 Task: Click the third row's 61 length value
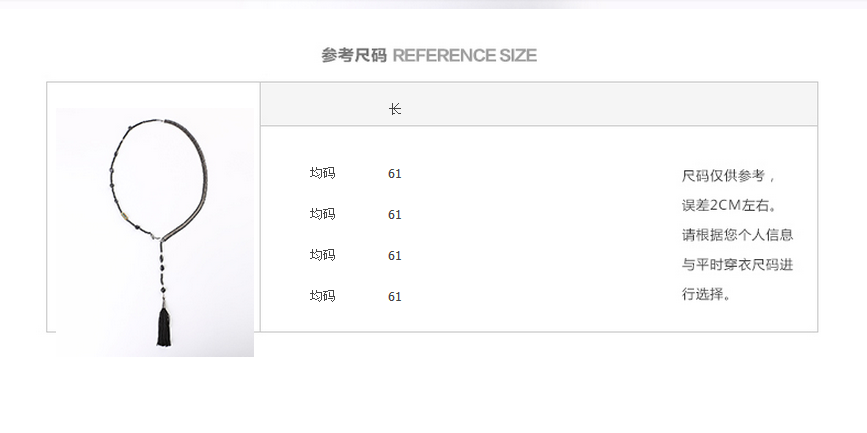394,255
